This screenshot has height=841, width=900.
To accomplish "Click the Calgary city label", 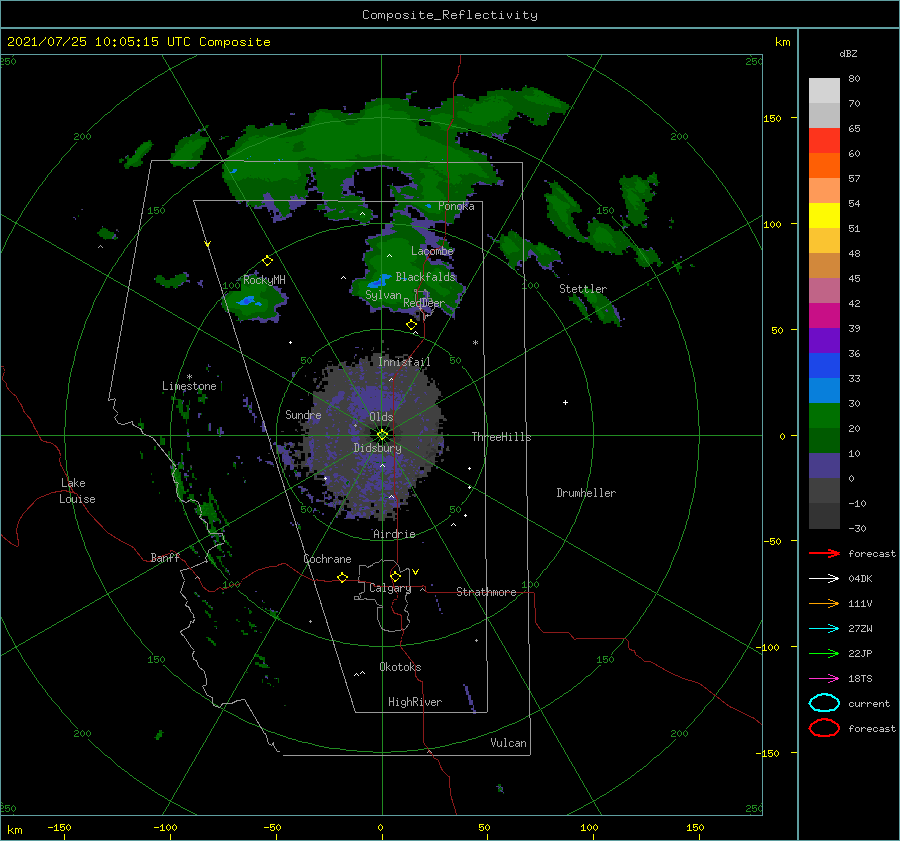I will [390, 588].
